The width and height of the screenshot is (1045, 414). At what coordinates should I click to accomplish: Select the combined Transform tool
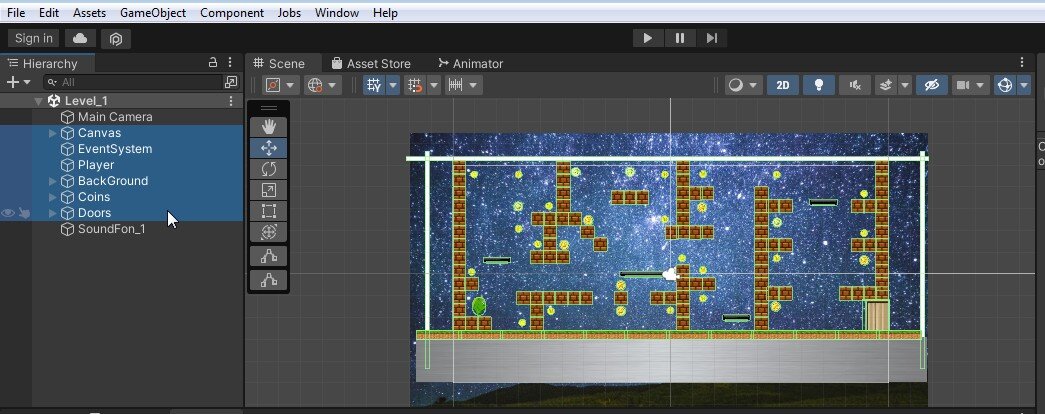(269, 232)
